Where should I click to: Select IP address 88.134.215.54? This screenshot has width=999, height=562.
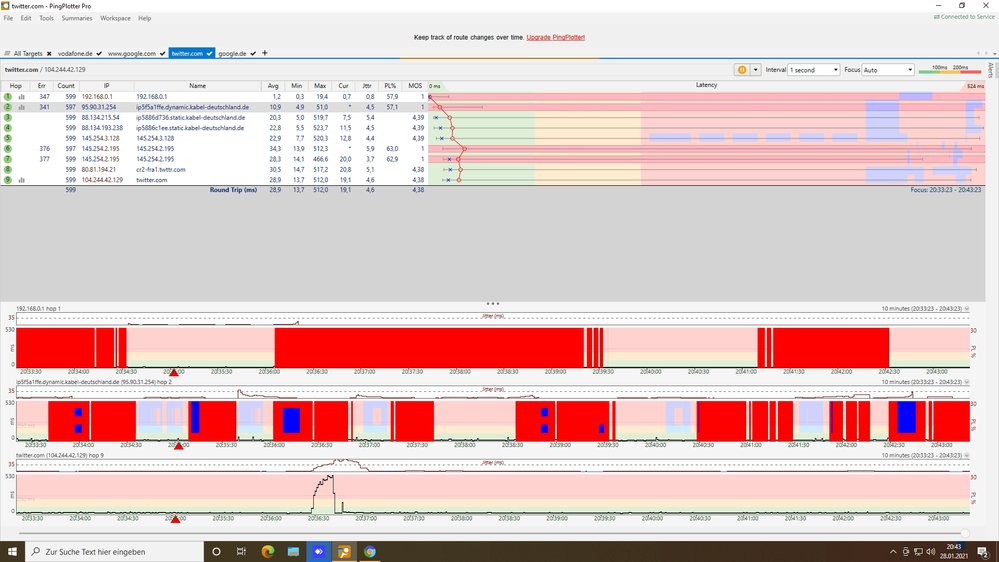coord(101,118)
